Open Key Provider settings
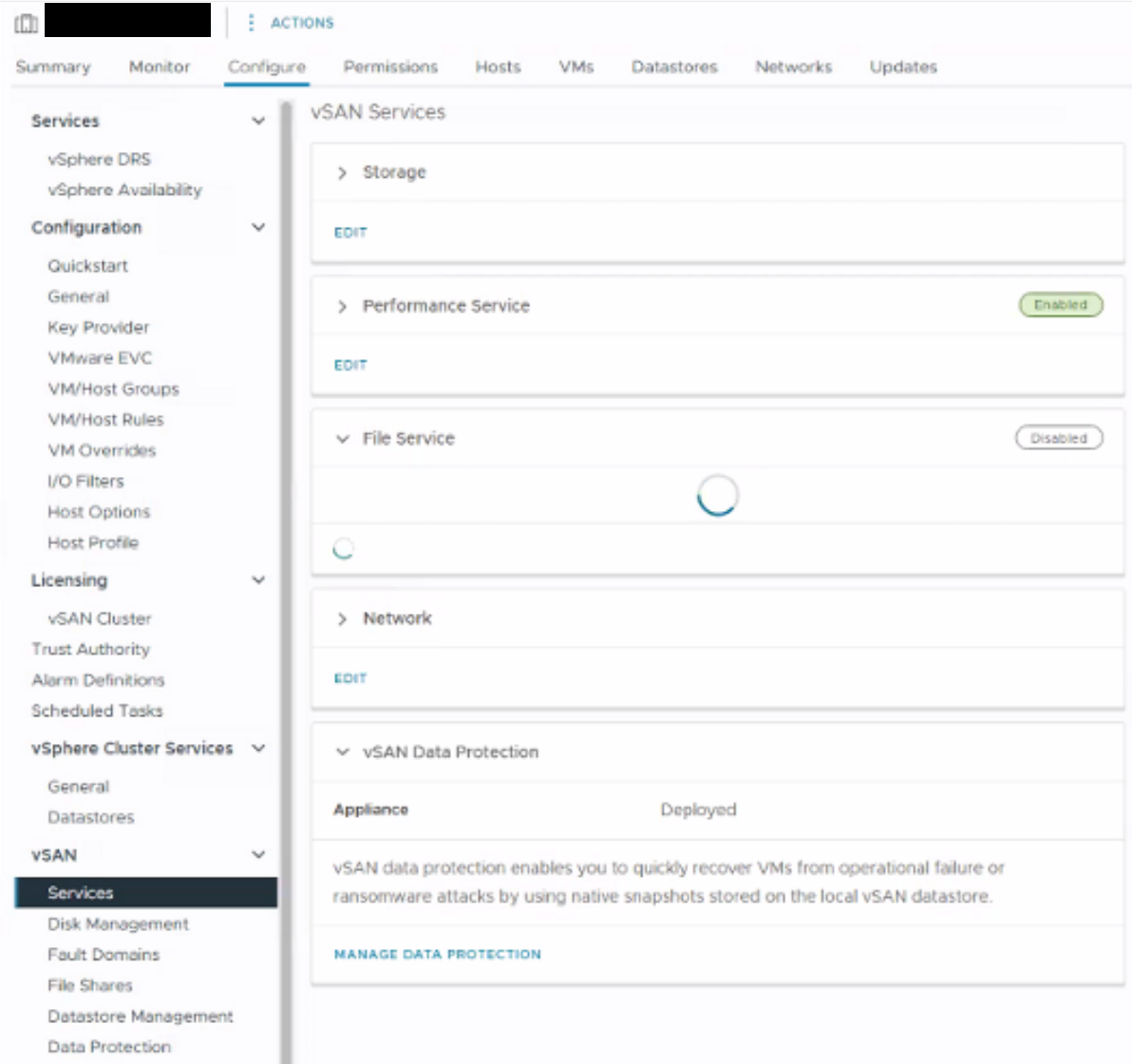The height and width of the screenshot is (1064, 1132). pos(98,327)
